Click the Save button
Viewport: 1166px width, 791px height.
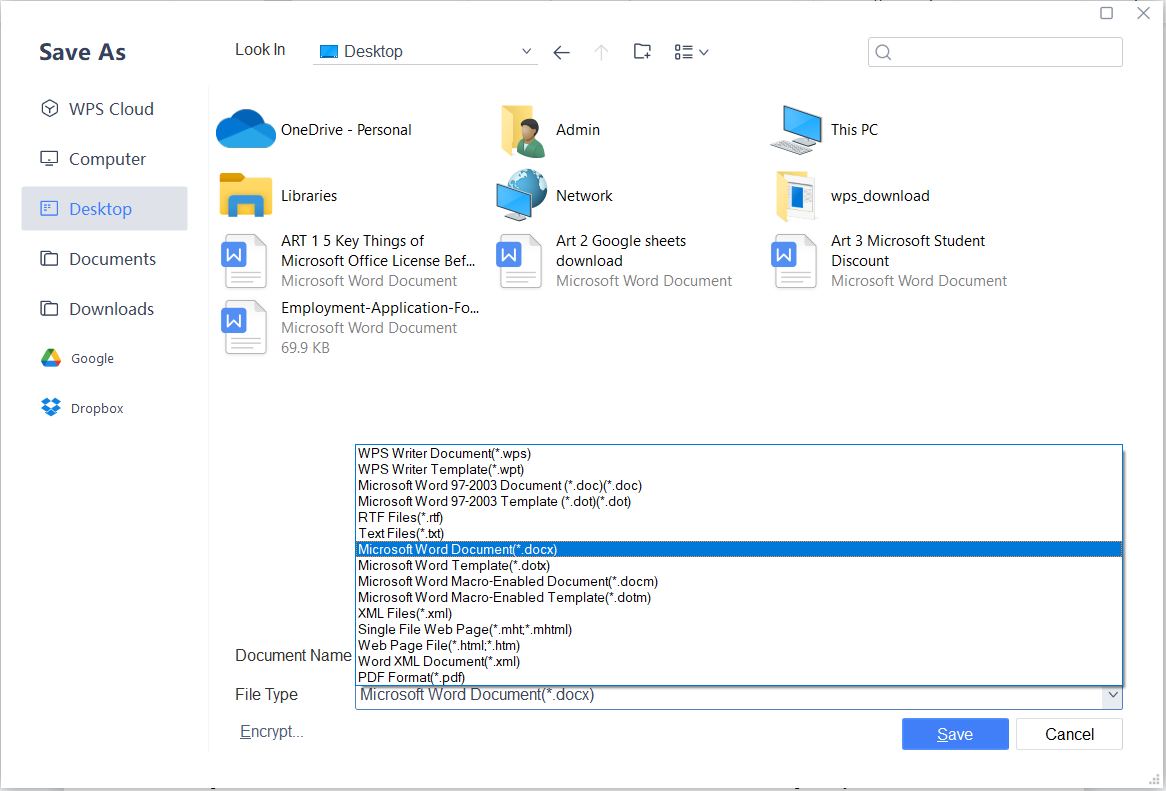954,733
